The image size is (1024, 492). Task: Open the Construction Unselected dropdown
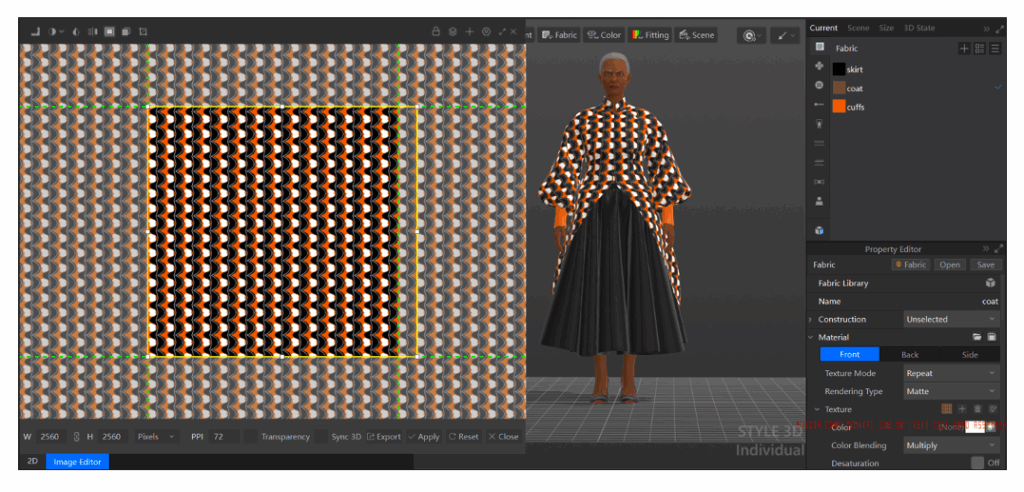(952, 319)
